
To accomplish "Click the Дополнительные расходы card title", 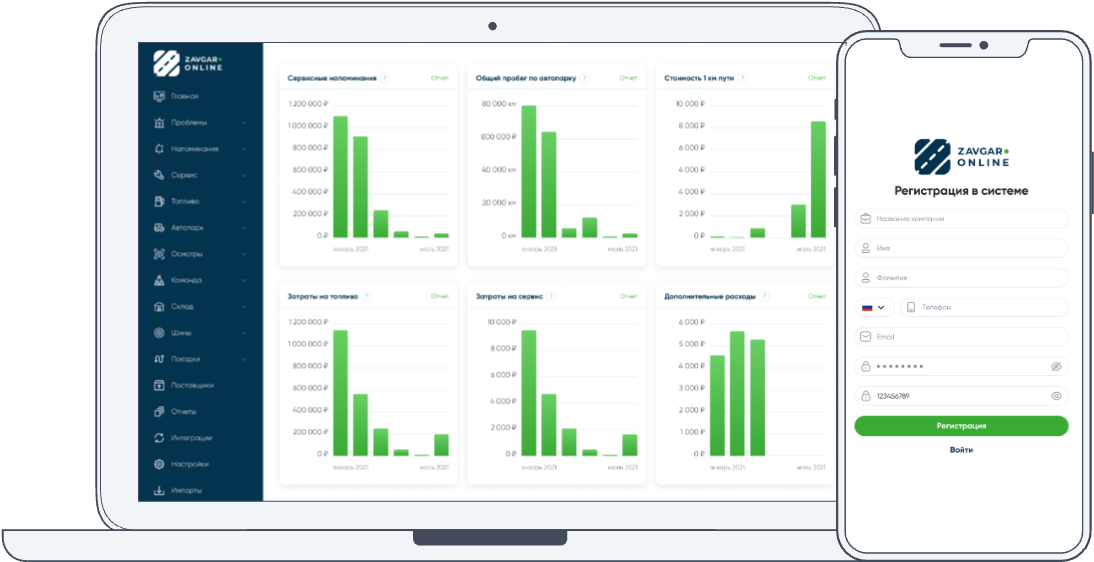I will click(710, 296).
